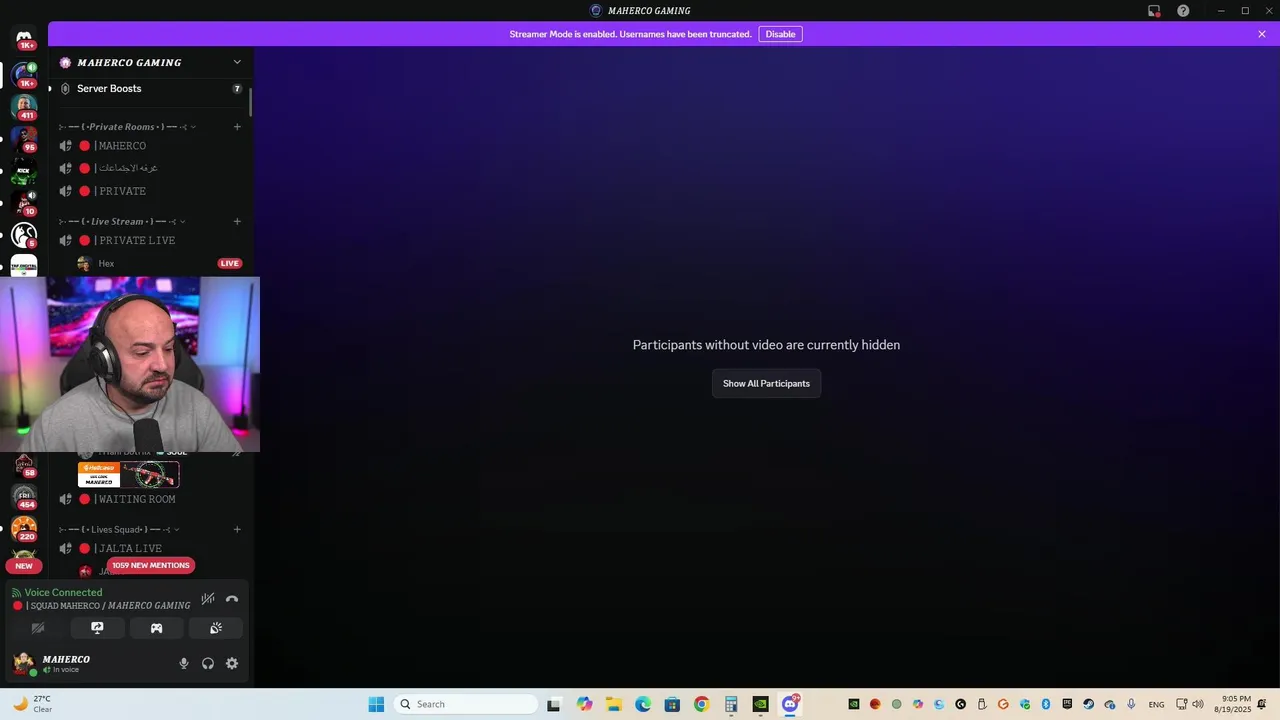Disconnect from voice with the hang-up icon
Image resolution: width=1280 pixels, height=720 pixels.
[232, 599]
